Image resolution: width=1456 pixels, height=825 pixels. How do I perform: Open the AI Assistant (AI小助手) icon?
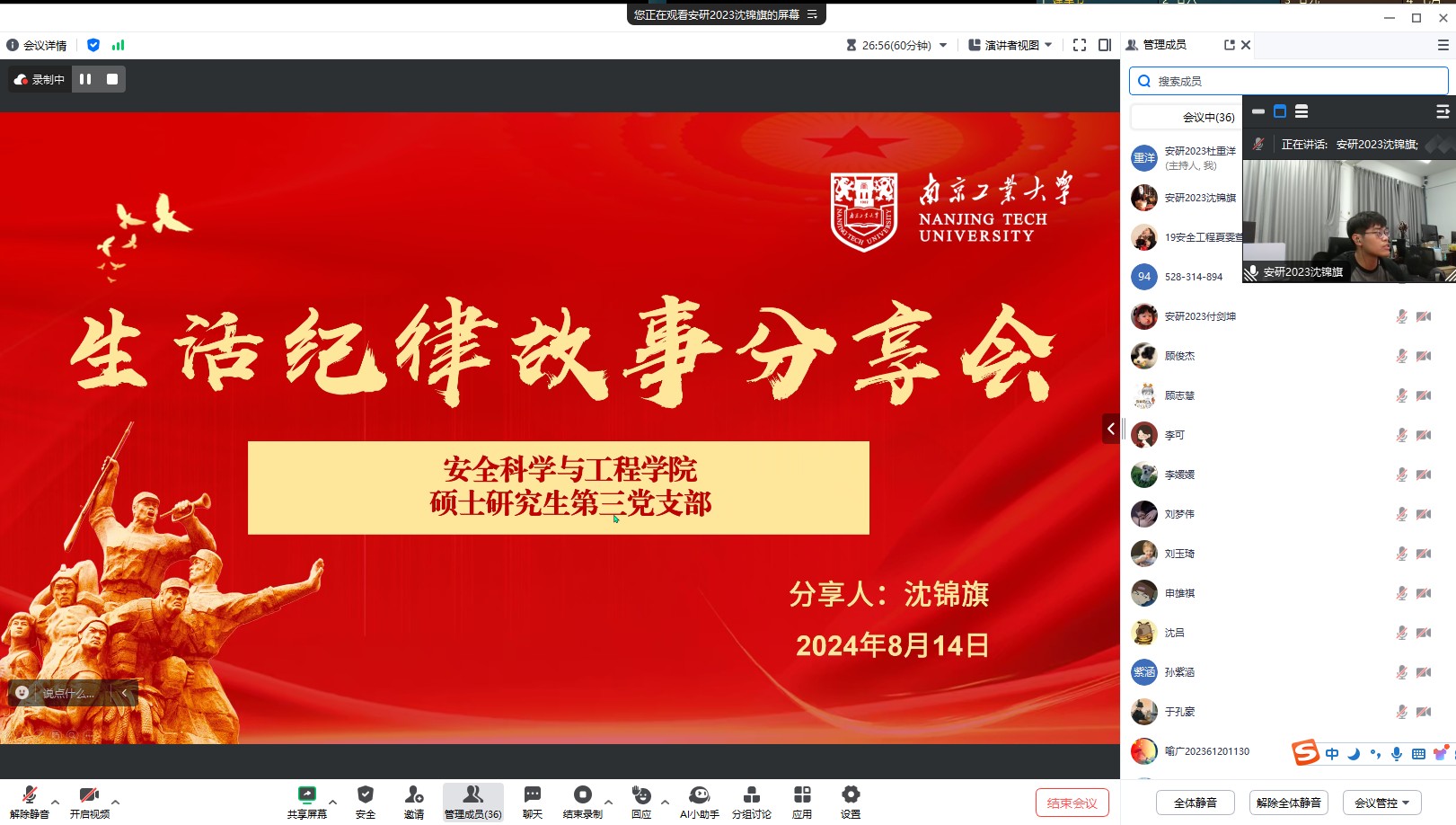pyautogui.click(x=699, y=795)
